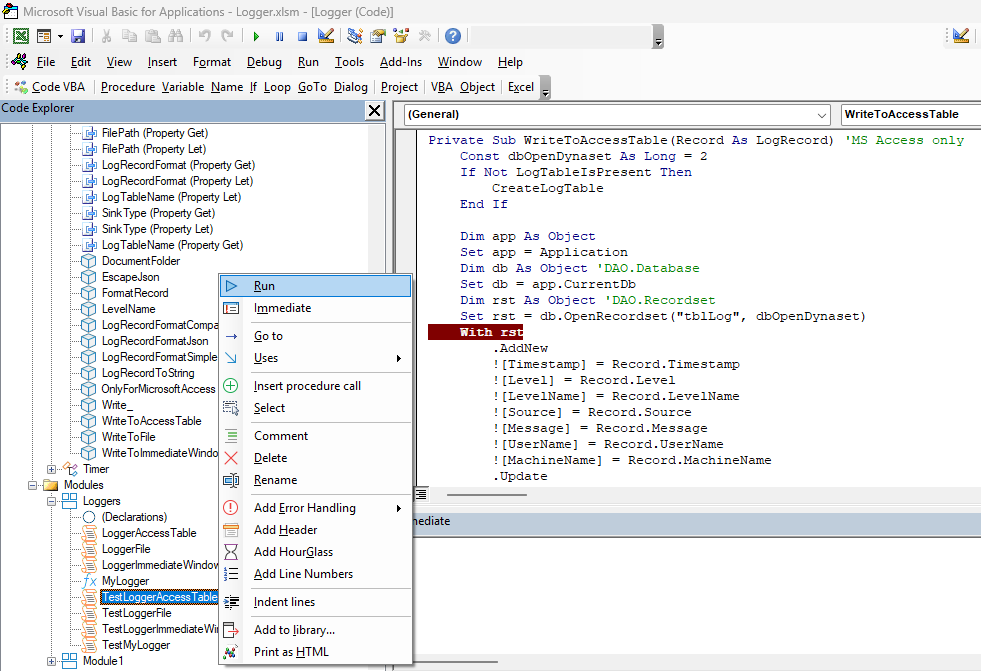
Task: Choose Indent lines in the context menu
Action: tap(316, 602)
